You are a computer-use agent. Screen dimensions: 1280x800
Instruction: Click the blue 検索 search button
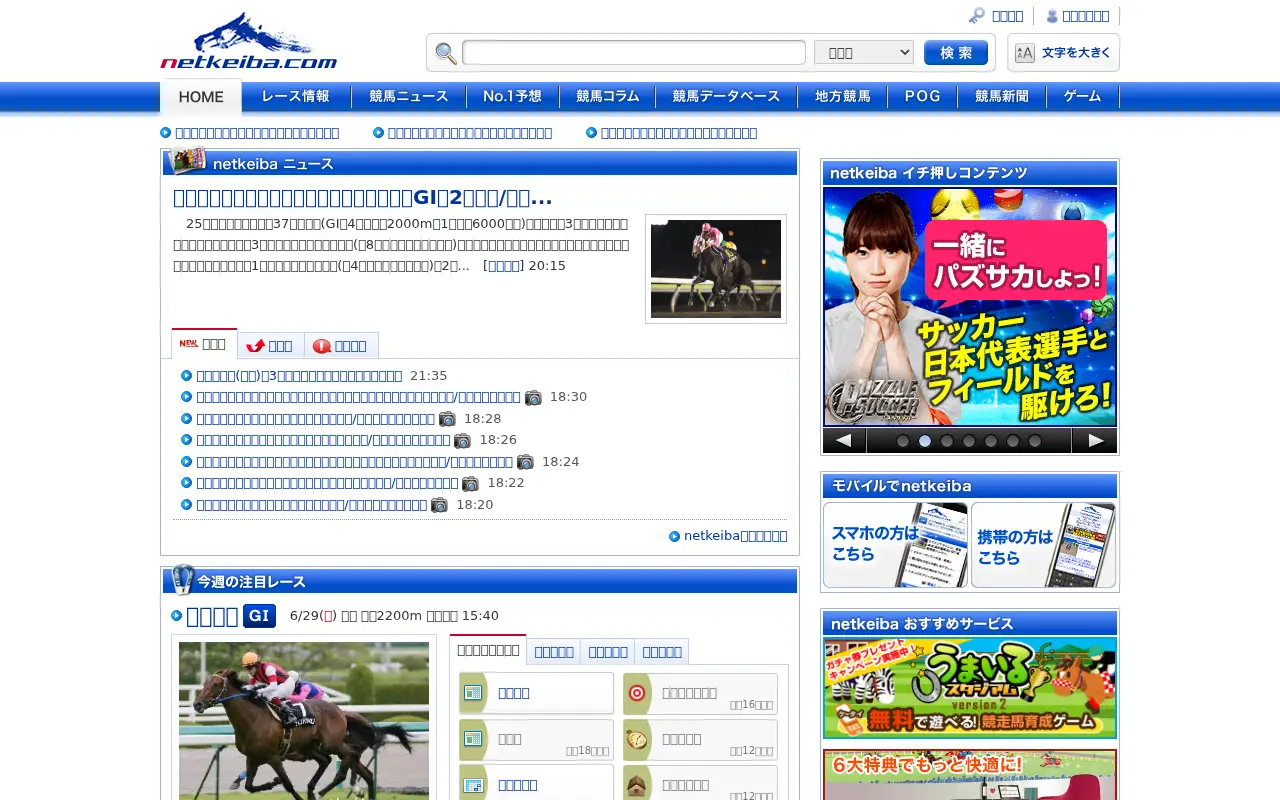[x=956, y=53]
